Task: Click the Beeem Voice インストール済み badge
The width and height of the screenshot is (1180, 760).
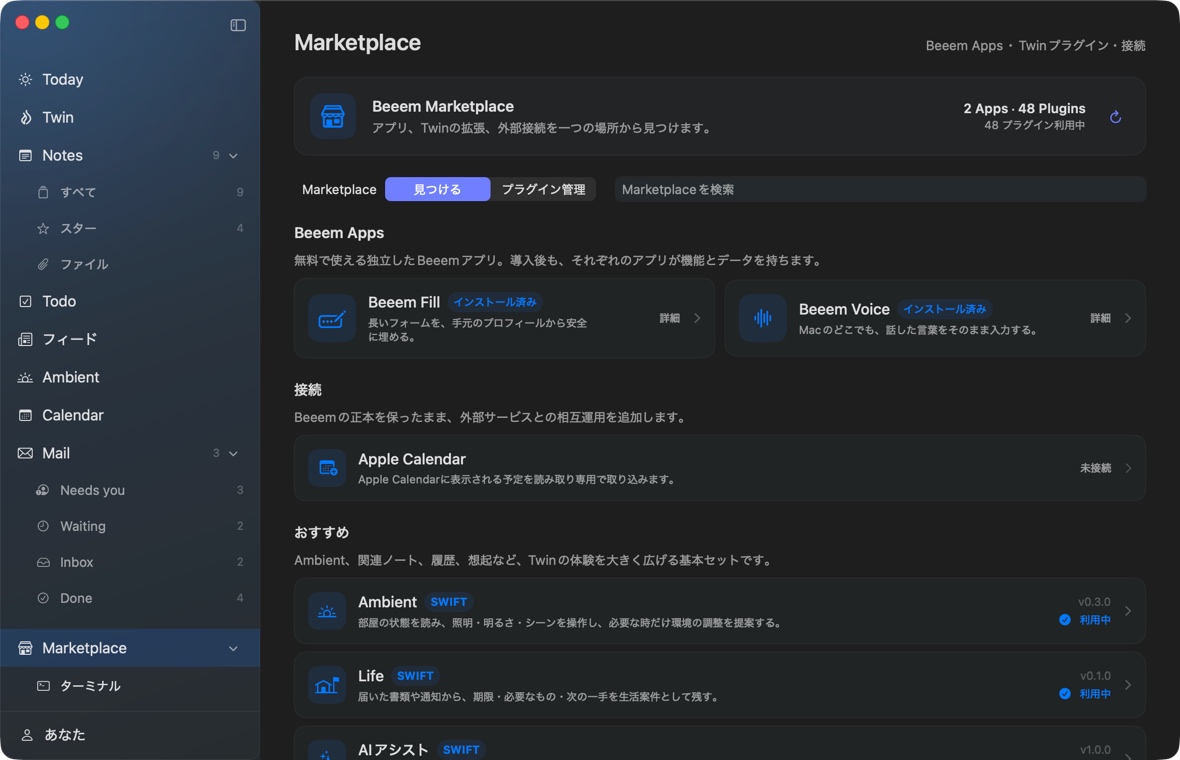Action: click(x=944, y=309)
